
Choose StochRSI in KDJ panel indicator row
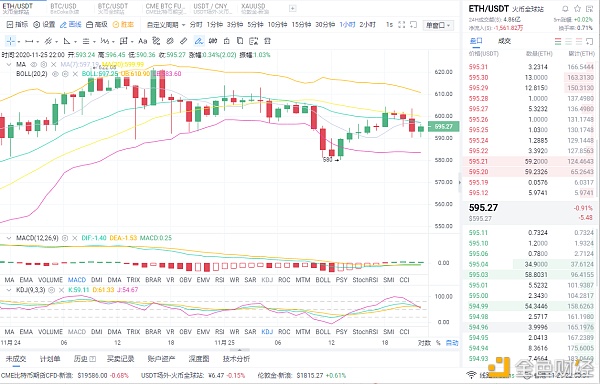point(365,332)
